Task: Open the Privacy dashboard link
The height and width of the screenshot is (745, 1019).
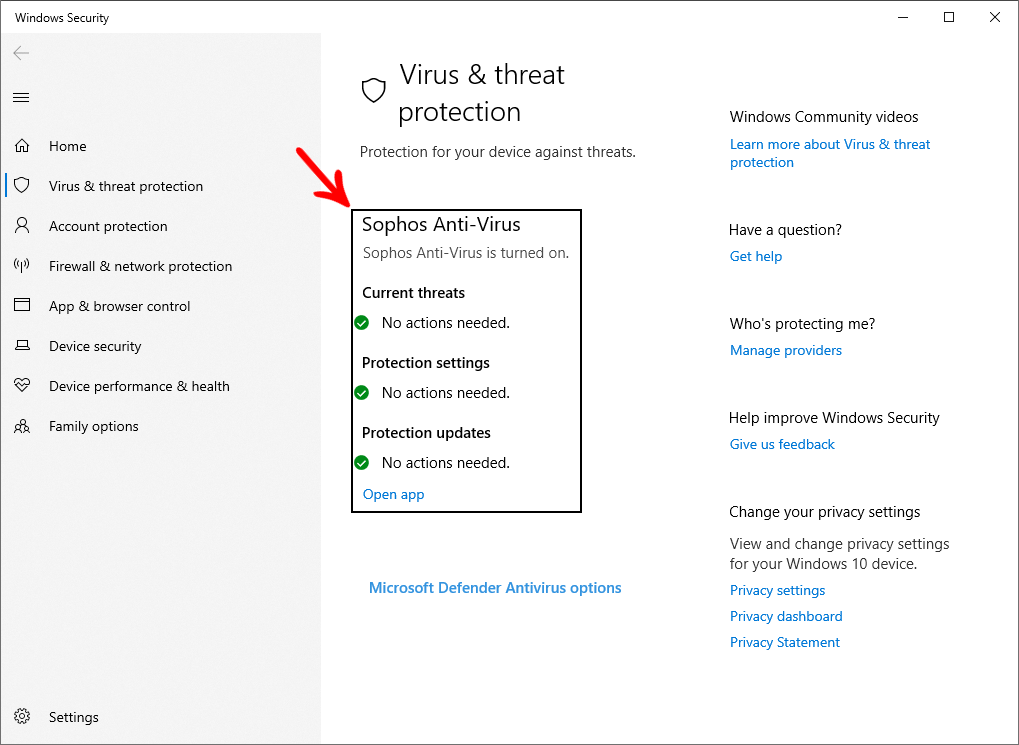Action: (786, 616)
